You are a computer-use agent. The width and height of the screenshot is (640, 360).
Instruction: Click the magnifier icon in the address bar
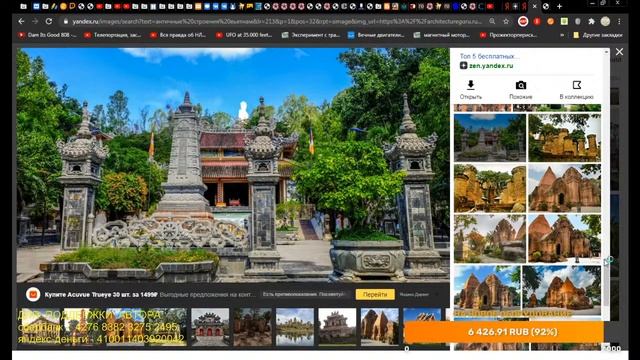click(492, 21)
